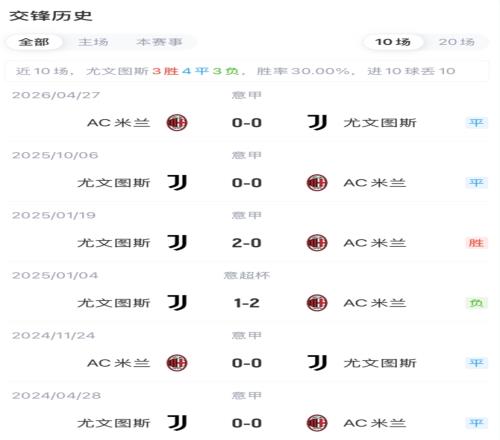Screen dimensions: 500x440
Task: Open the 2-0 score on 2025/01/19
Action: (x=247, y=243)
